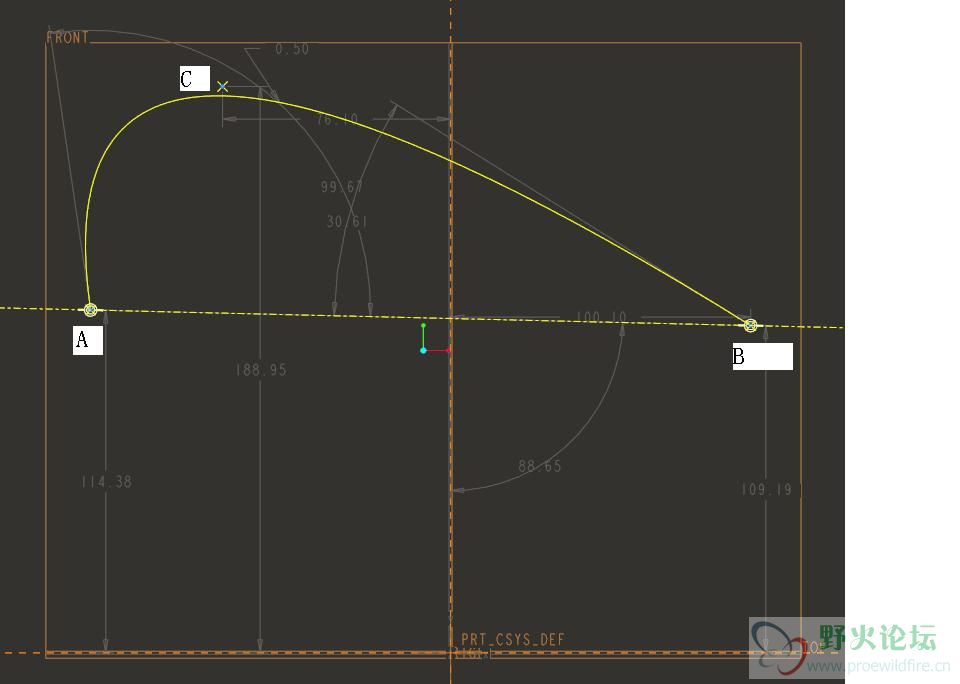Click the 109.19 vertical dimension
960x684 pixels.
tap(767, 489)
